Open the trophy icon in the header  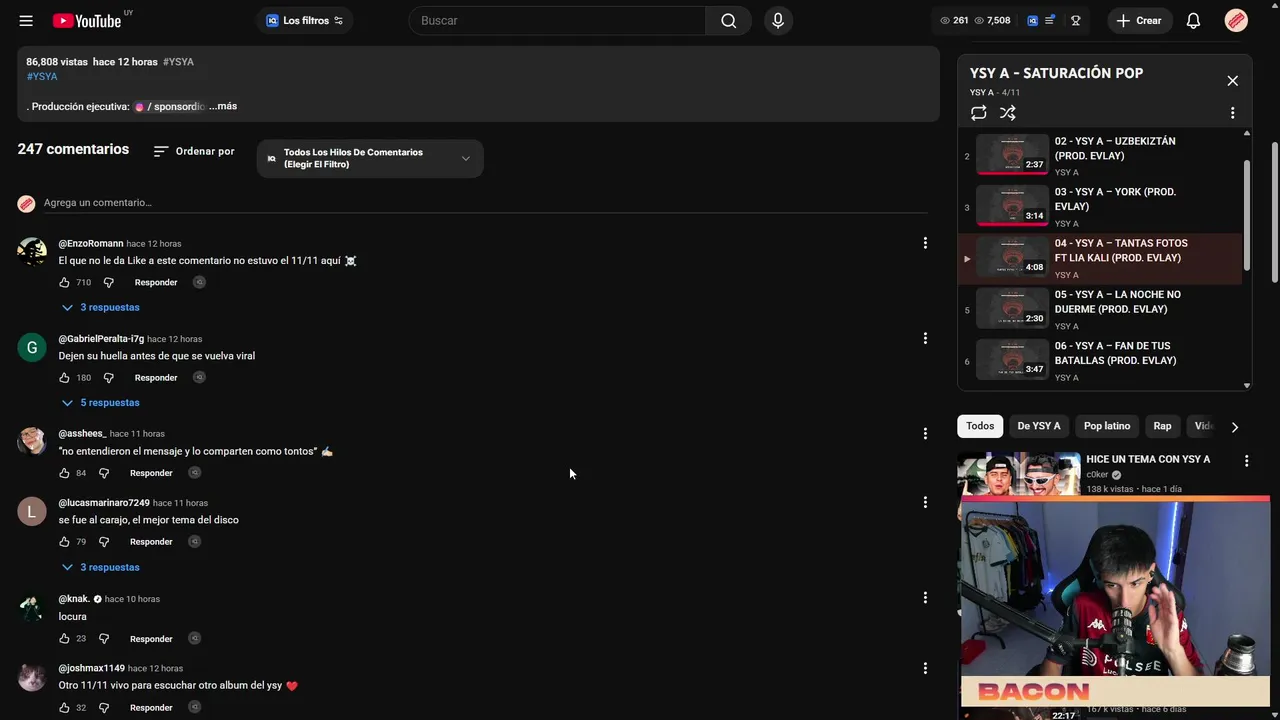point(1076,20)
